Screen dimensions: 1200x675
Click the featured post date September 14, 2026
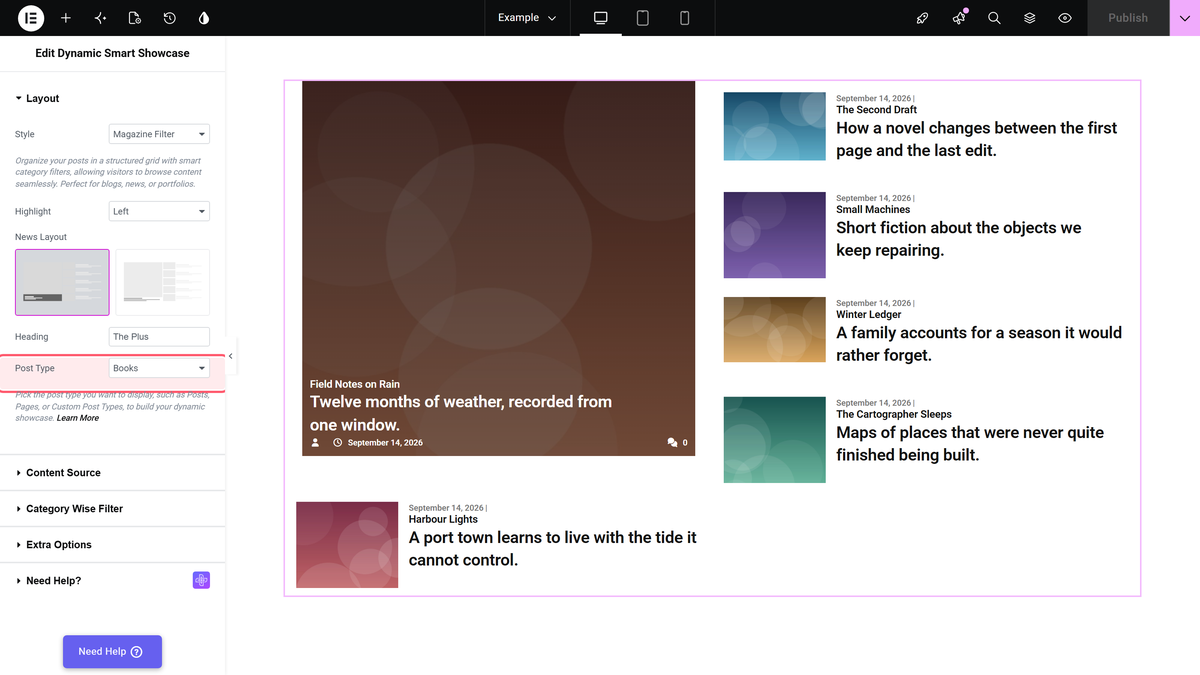pyautogui.click(x=385, y=442)
